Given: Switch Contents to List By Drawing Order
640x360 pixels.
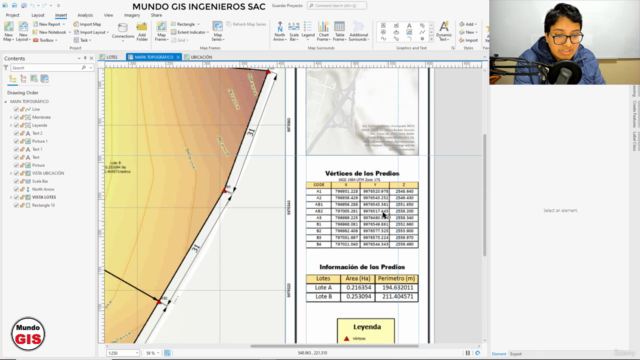Looking at the screenshot, I should [x=13, y=79].
